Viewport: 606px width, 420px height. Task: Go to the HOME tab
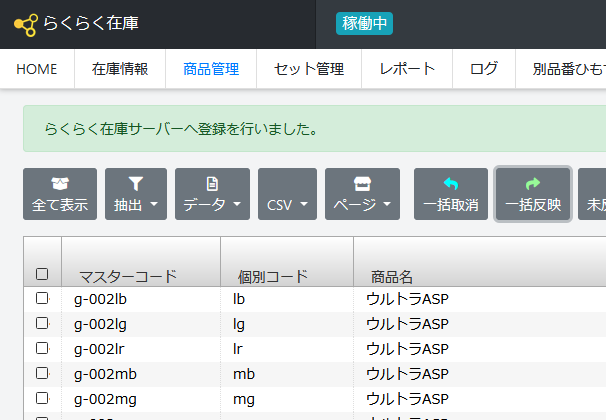coord(37,69)
